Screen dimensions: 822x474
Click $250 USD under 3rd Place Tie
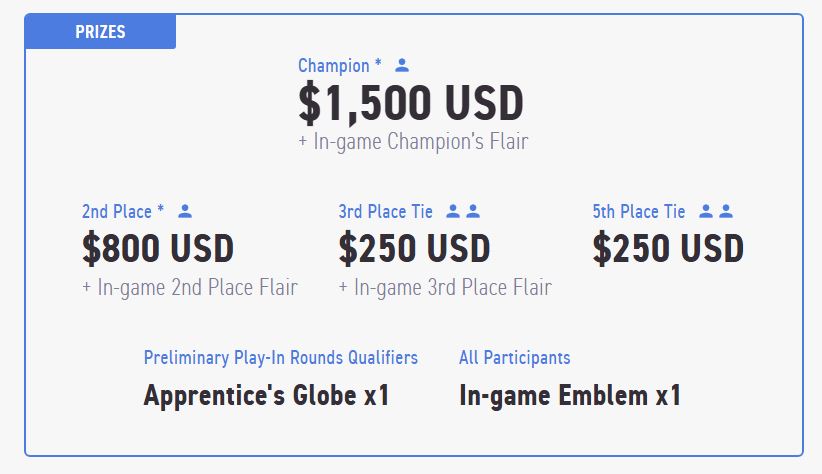(414, 248)
